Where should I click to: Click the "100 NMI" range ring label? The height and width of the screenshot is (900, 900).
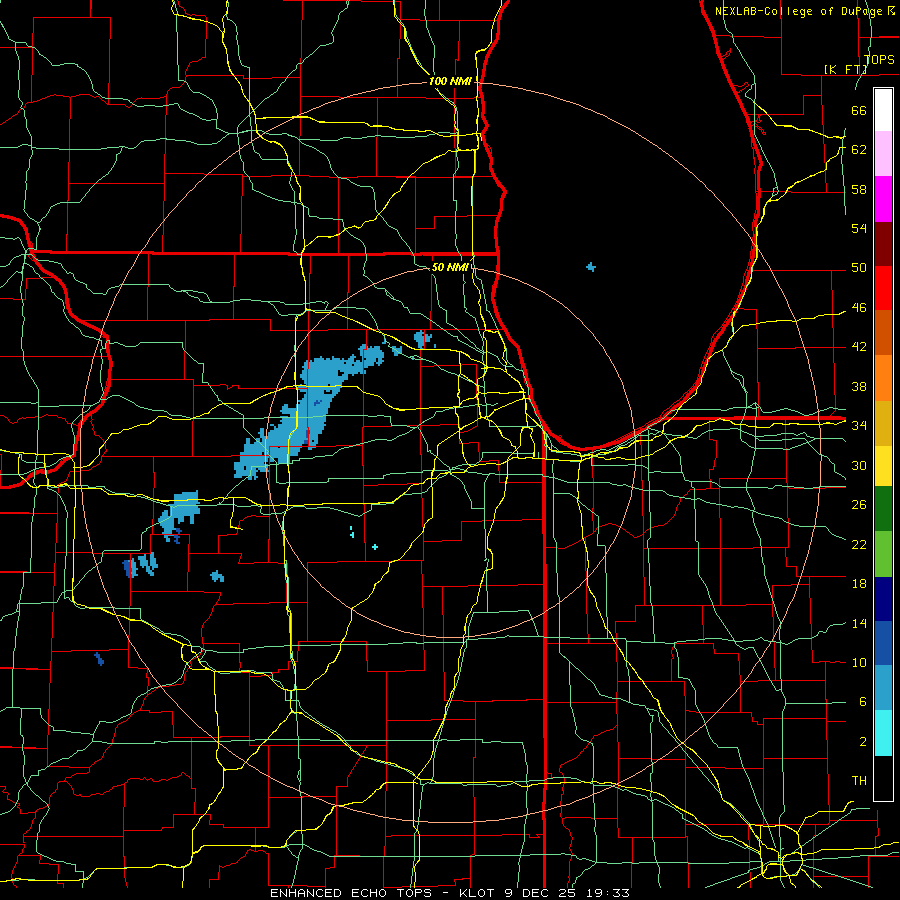point(450,81)
